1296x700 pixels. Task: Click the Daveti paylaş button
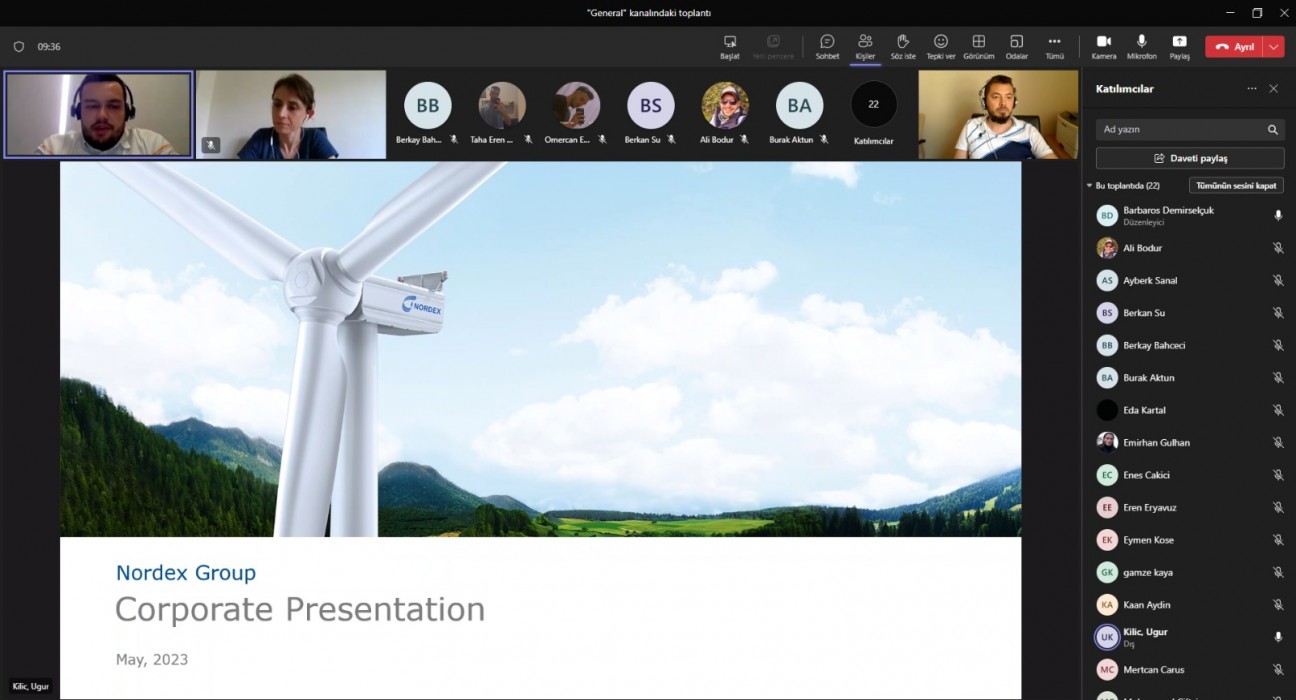(1189, 158)
